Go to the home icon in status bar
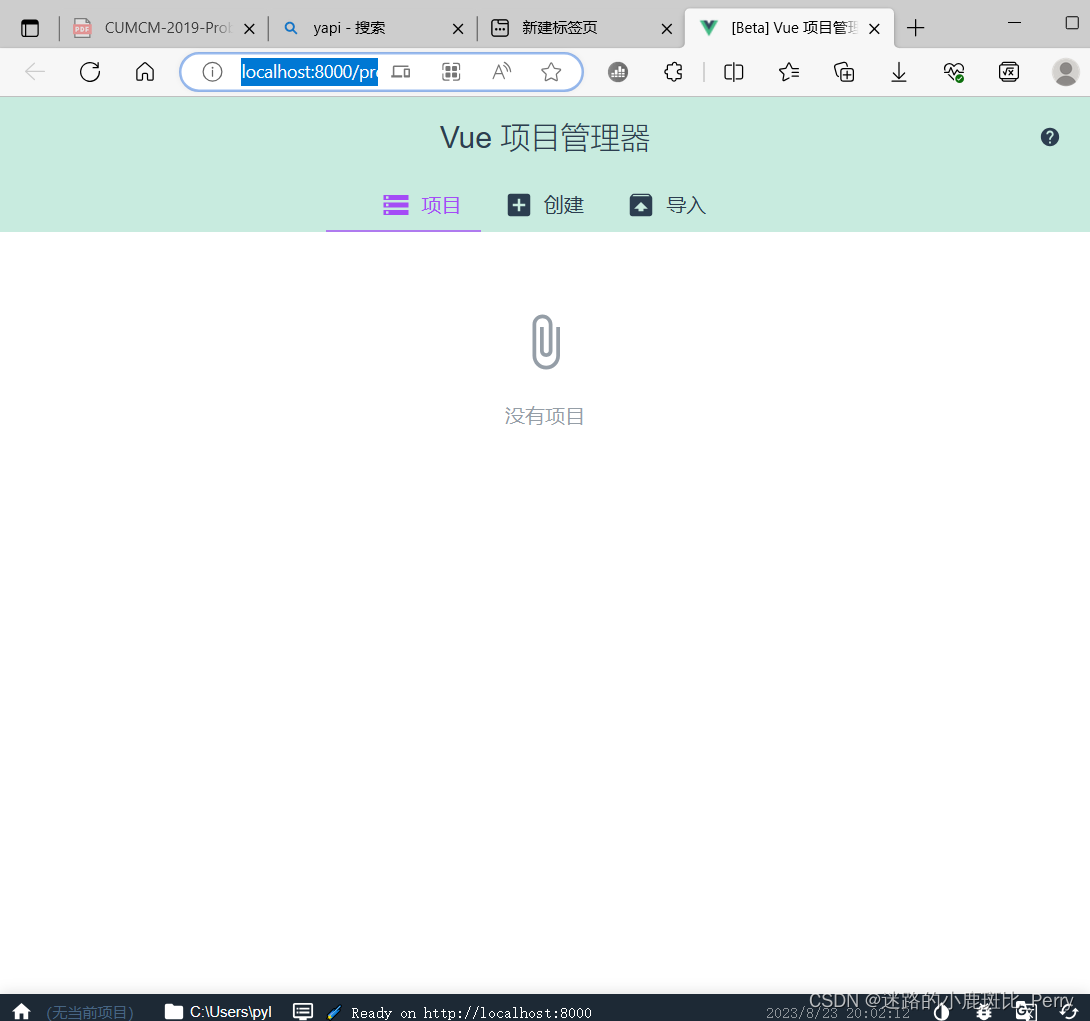 click(22, 1011)
